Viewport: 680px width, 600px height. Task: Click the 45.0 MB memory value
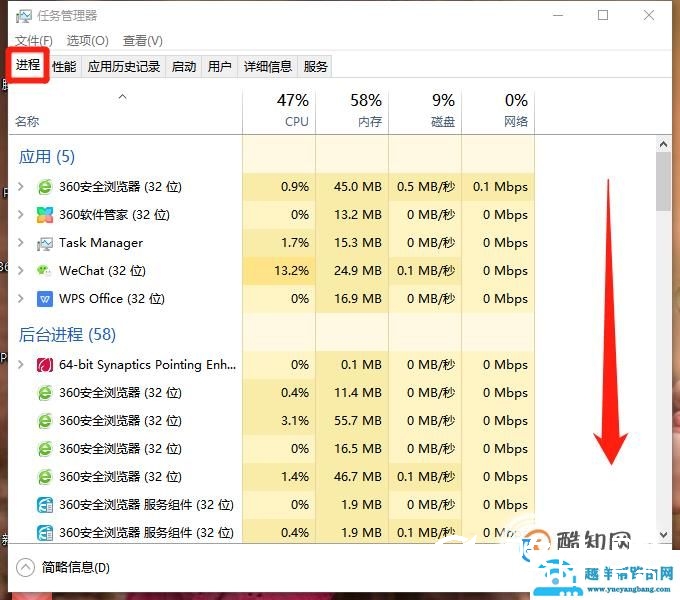click(x=358, y=187)
